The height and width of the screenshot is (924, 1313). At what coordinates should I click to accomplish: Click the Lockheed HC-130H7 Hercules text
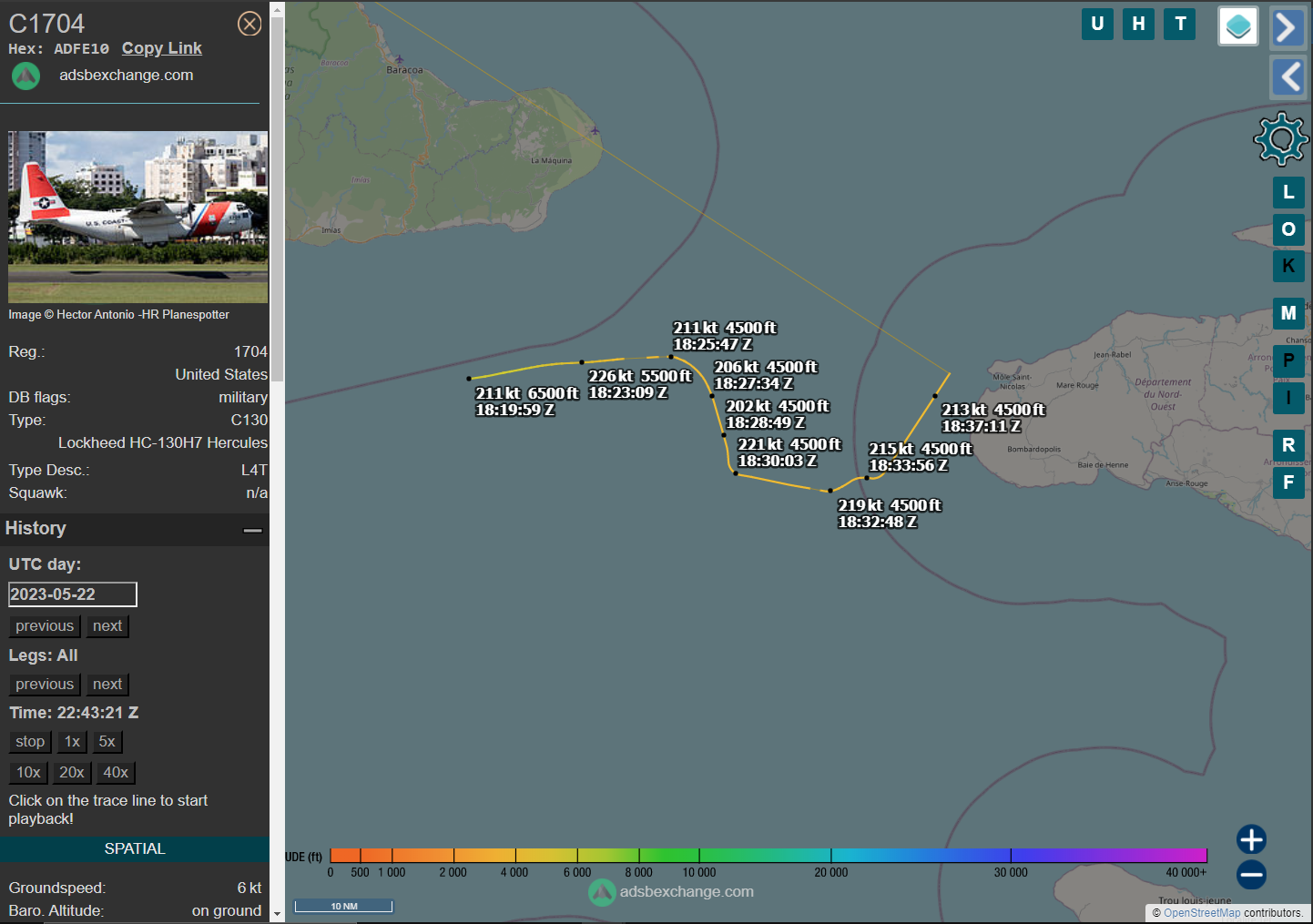(163, 443)
